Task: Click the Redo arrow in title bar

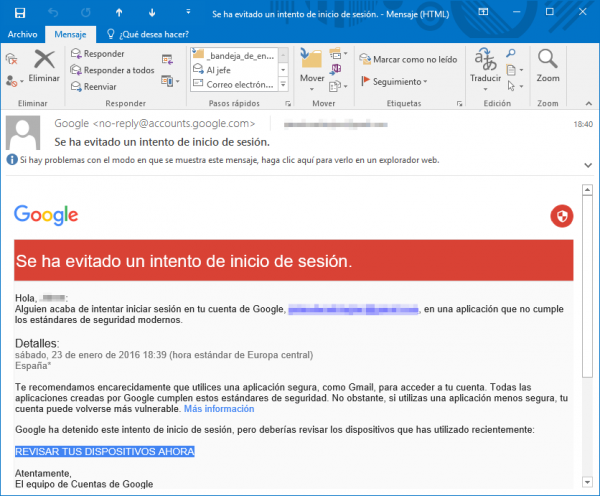Action: [x=86, y=13]
